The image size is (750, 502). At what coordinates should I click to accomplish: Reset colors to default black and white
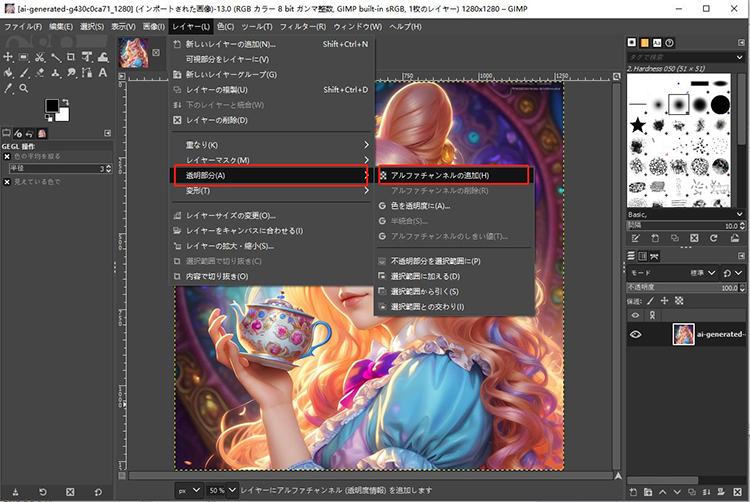click(x=48, y=117)
